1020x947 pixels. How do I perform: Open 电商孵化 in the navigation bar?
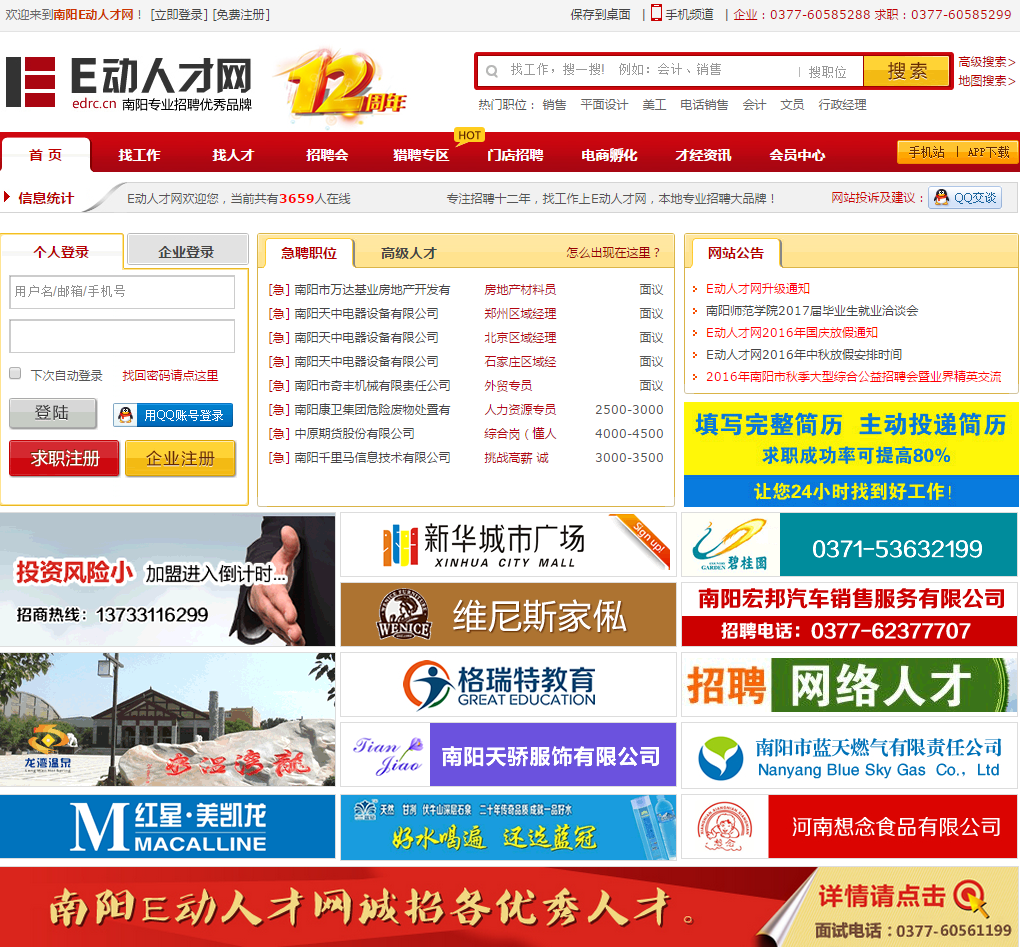[x=609, y=155]
